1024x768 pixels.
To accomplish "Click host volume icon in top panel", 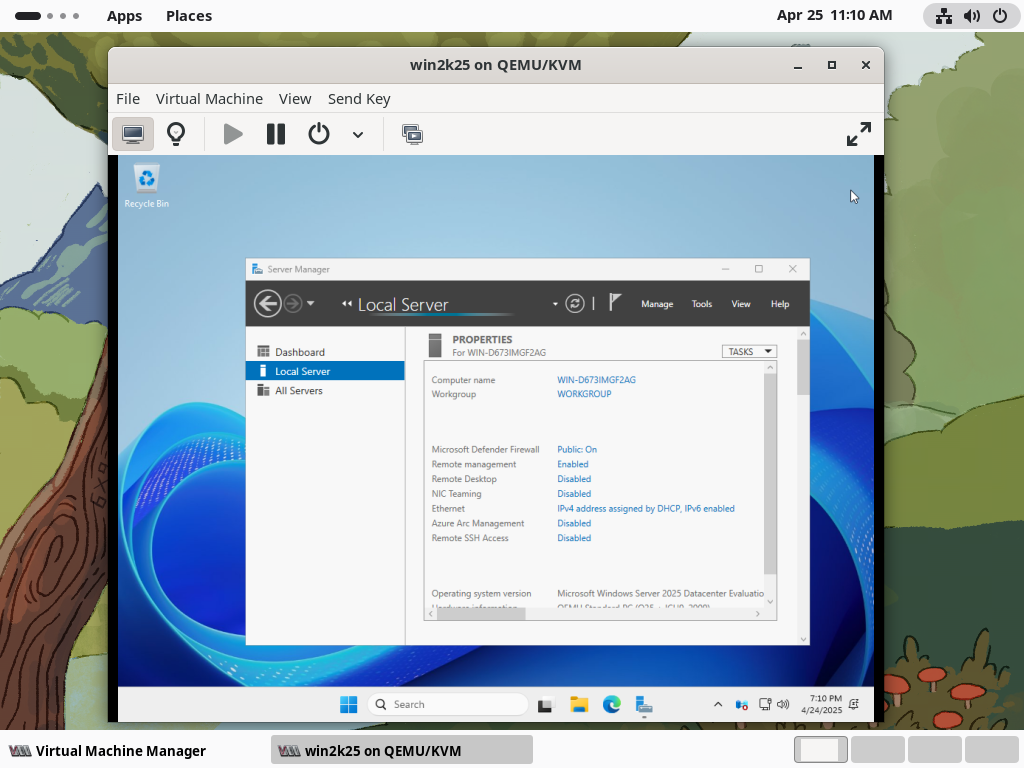I will (x=972, y=16).
